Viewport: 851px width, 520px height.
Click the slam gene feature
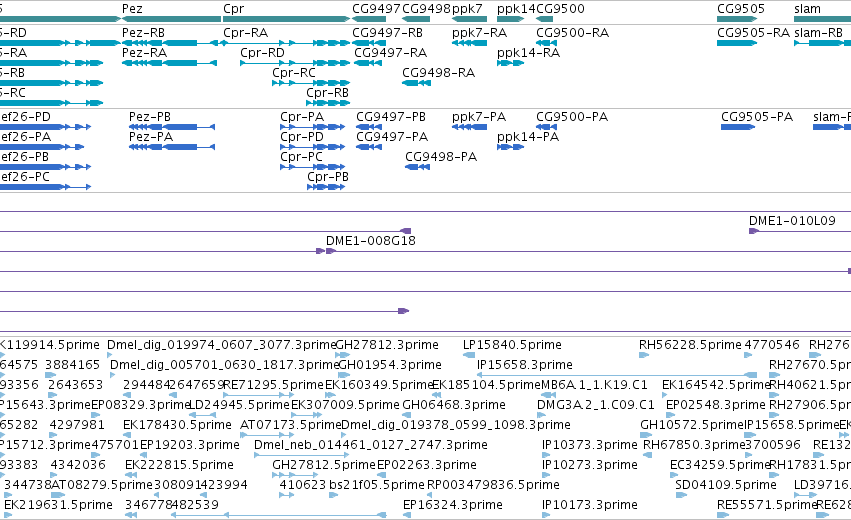tap(822, 19)
